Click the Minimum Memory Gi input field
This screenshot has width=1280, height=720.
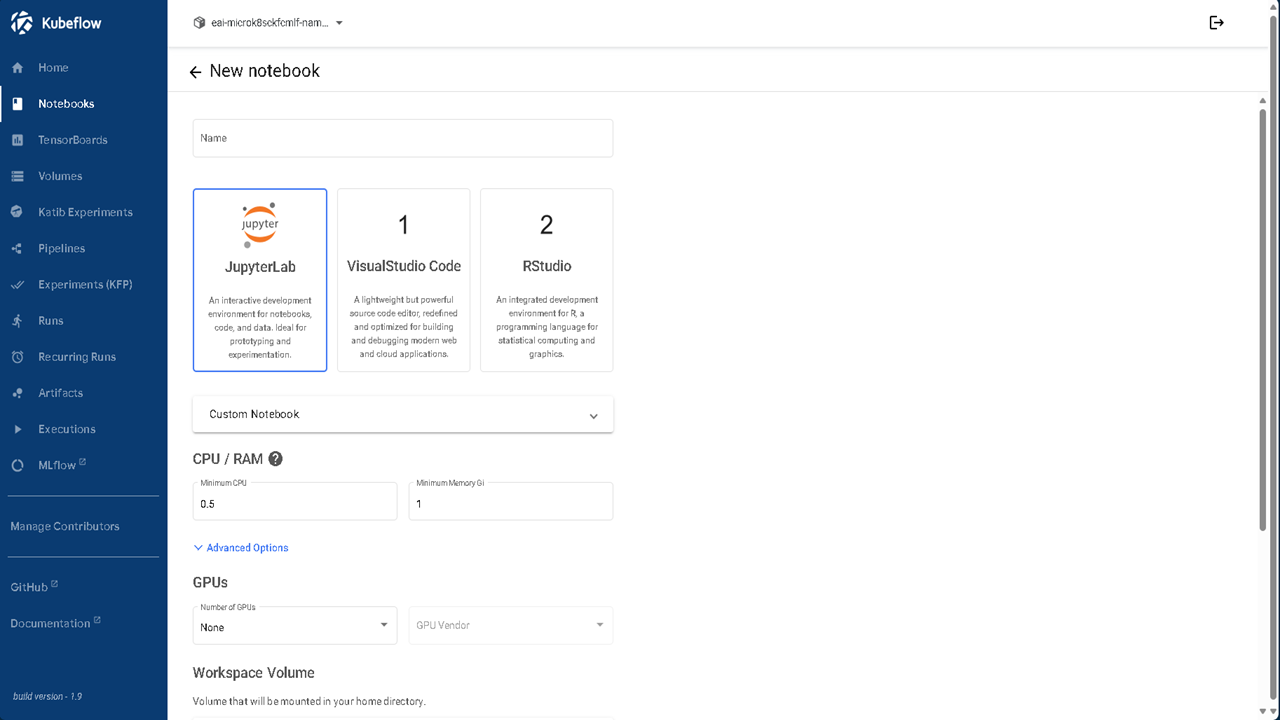click(x=511, y=501)
